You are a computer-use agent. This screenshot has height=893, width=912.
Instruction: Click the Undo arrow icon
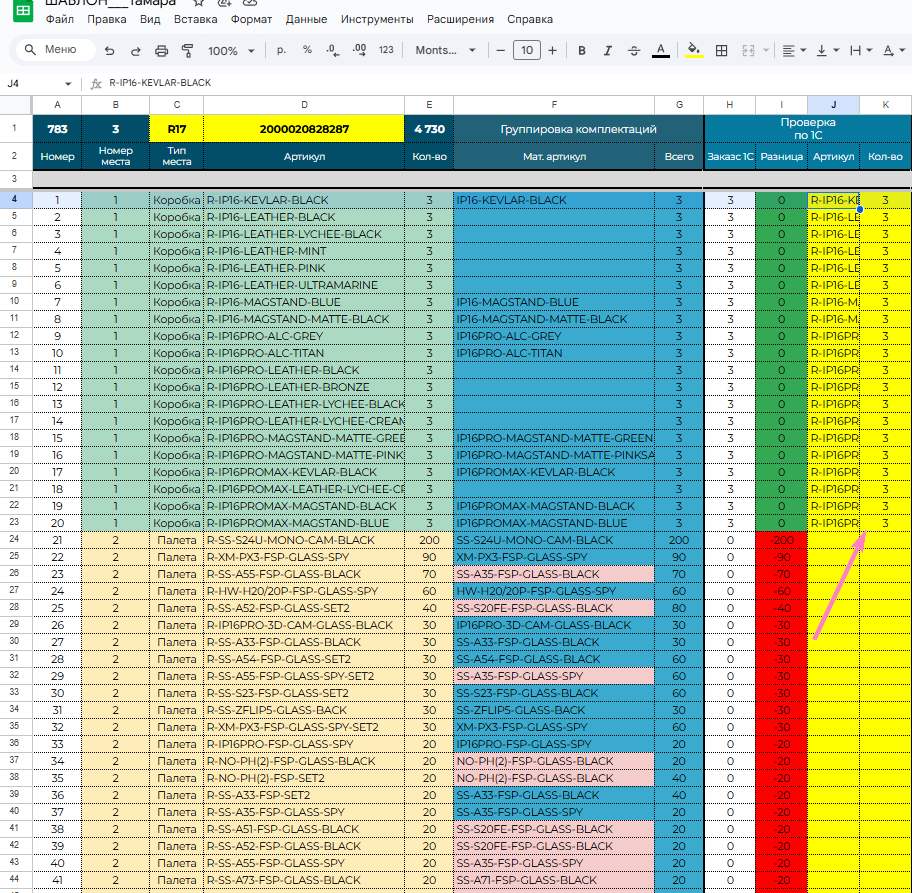[x=109, y=51]
